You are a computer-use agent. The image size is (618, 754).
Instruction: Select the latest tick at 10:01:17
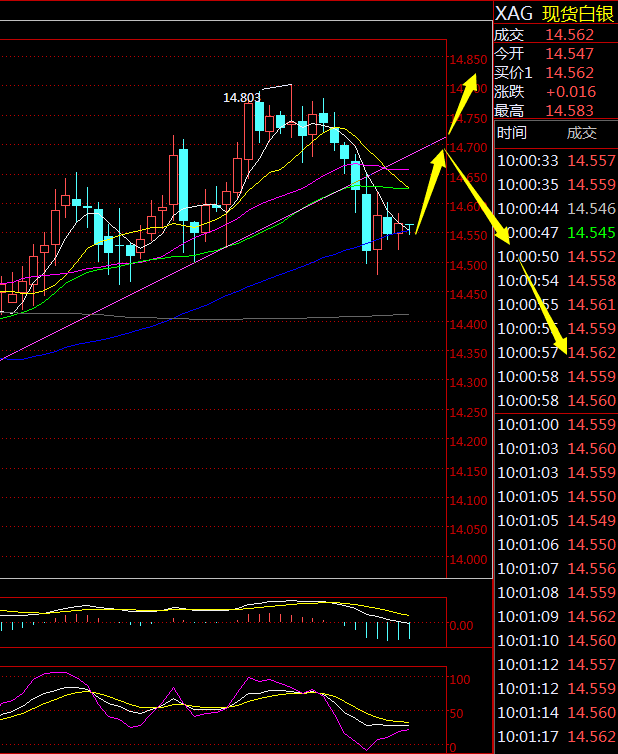coord(556,737)
